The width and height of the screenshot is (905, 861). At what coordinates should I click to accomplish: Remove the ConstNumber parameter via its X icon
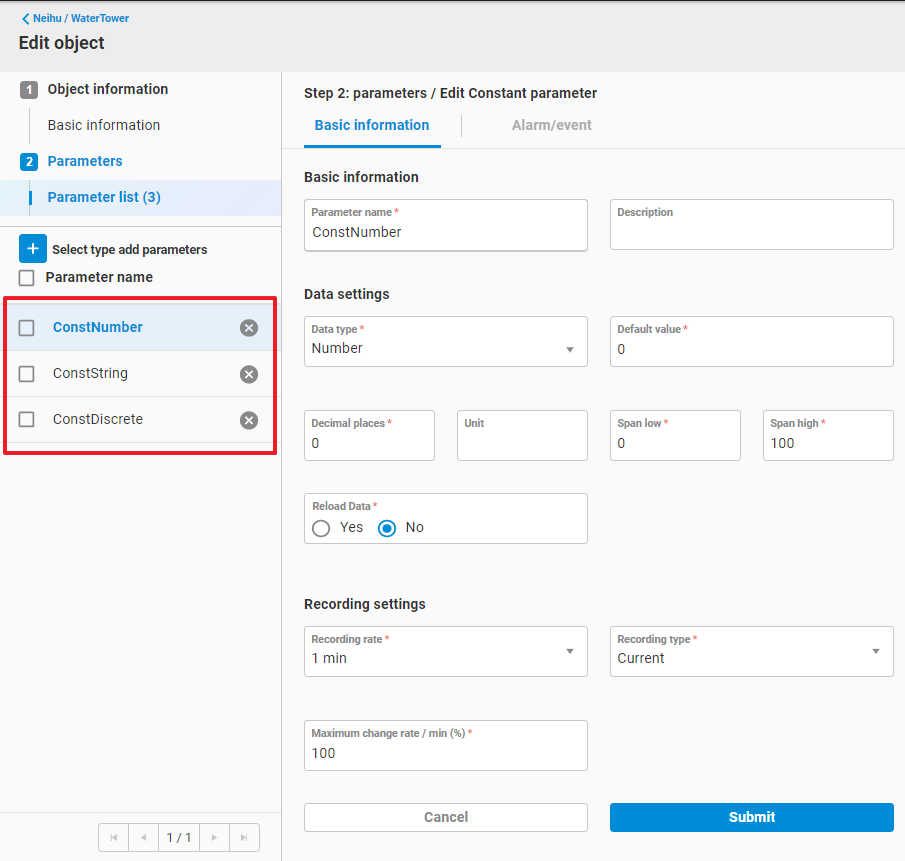(249, 328)
